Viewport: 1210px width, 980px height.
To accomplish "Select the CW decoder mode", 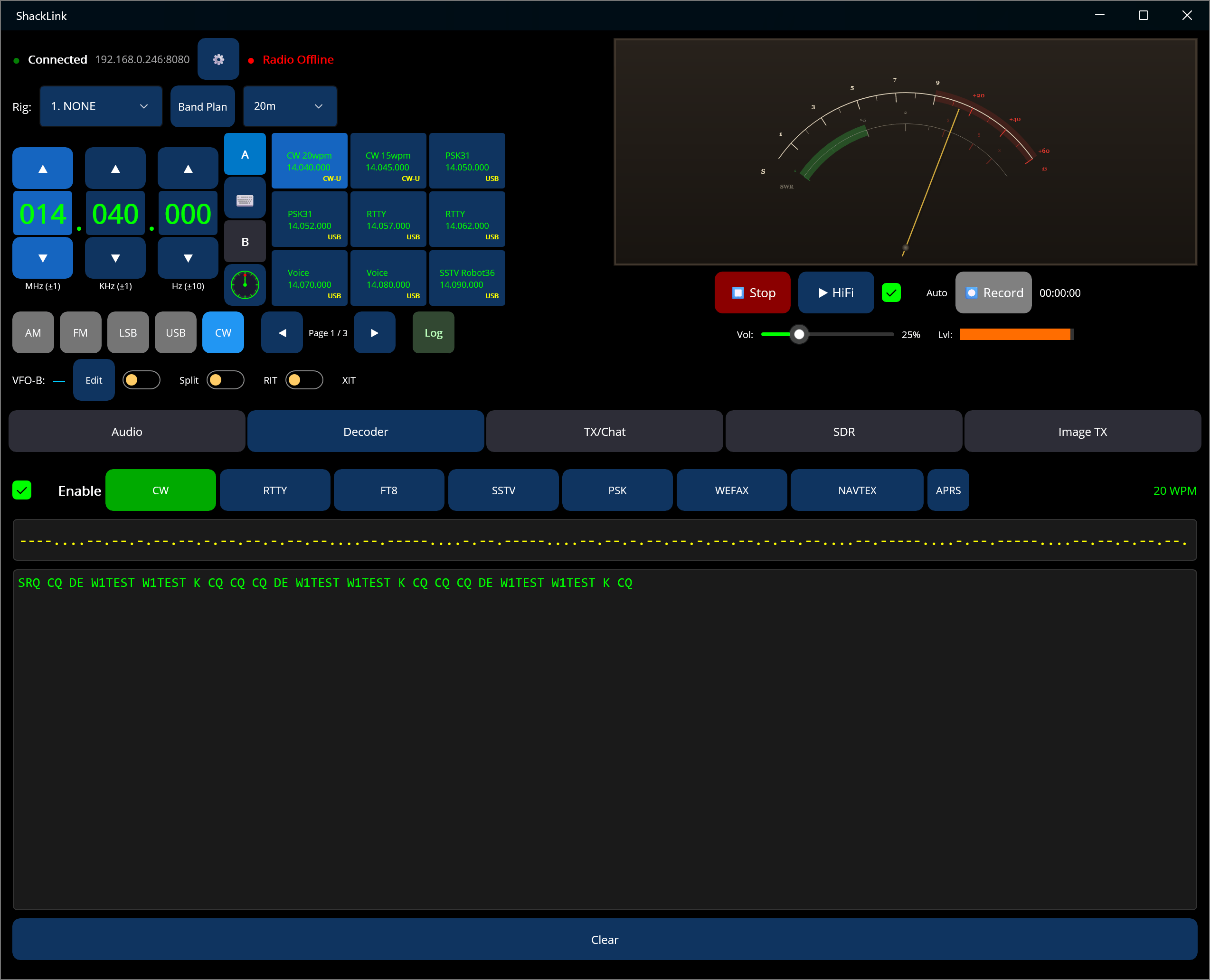I will [x=161, y=490].
